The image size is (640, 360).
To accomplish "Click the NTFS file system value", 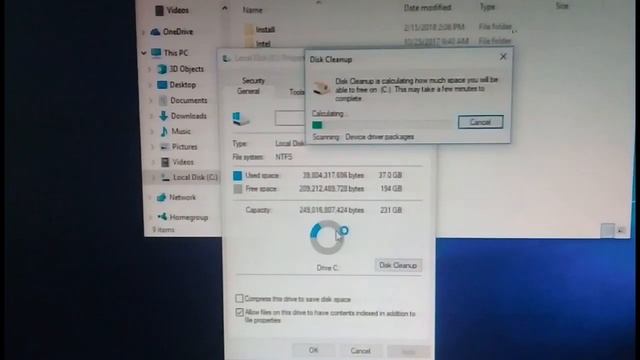I will click(284, 157).
